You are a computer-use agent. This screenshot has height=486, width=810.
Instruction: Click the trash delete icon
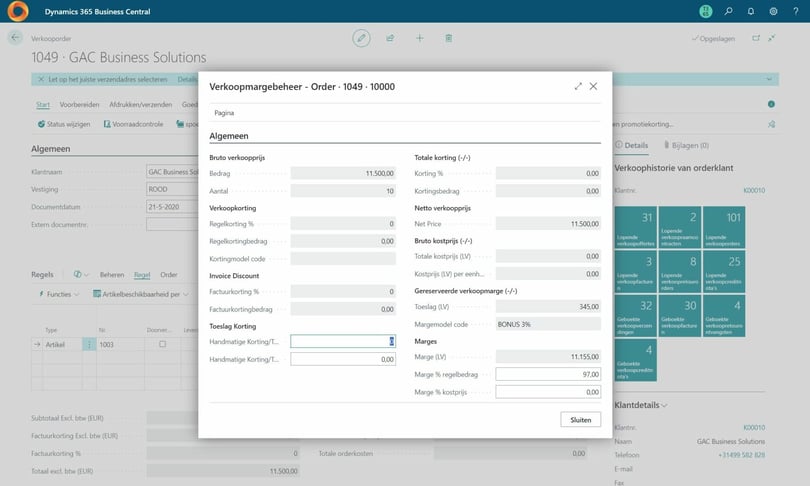448,38
